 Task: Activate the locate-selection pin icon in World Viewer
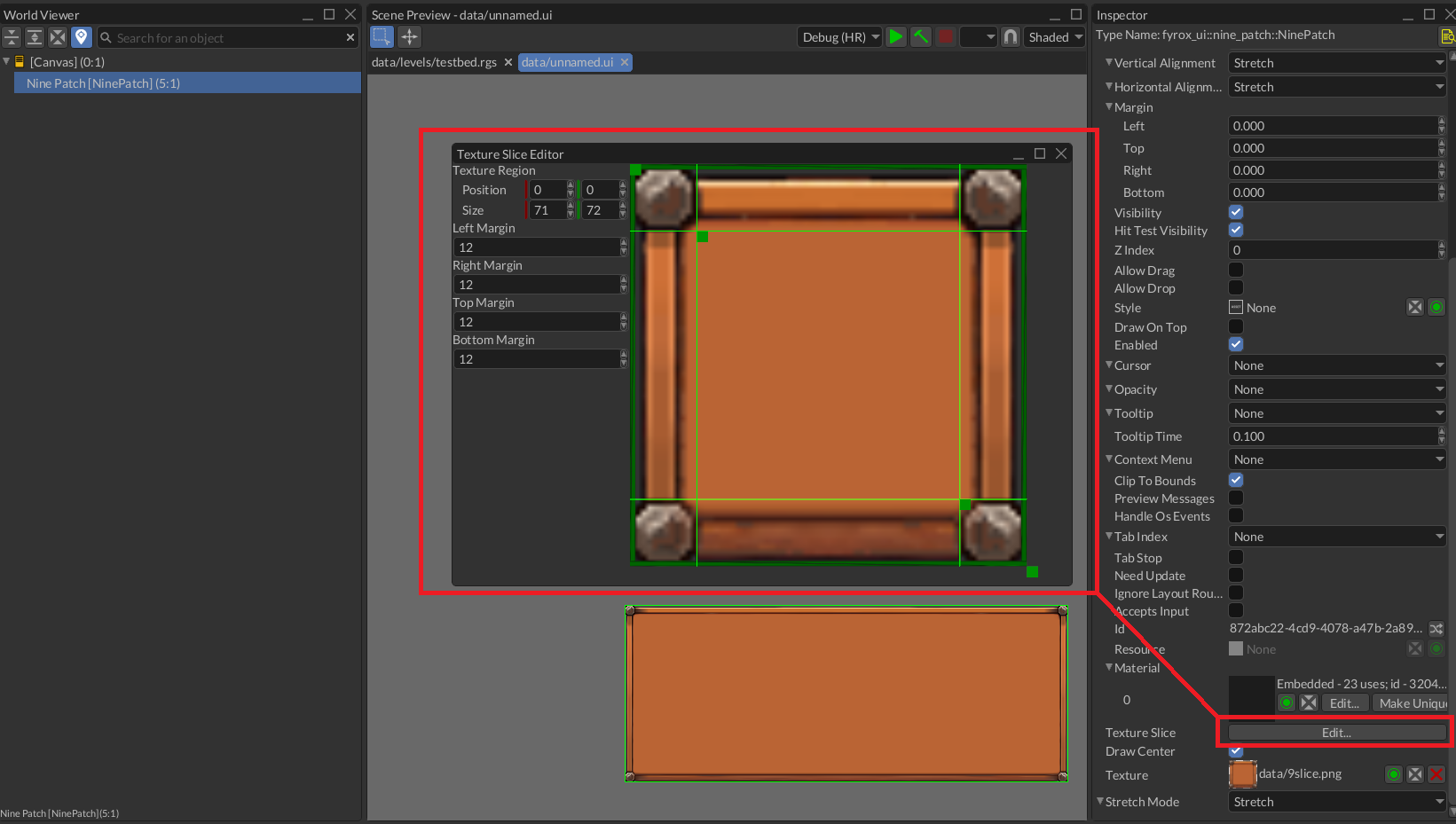81,36
